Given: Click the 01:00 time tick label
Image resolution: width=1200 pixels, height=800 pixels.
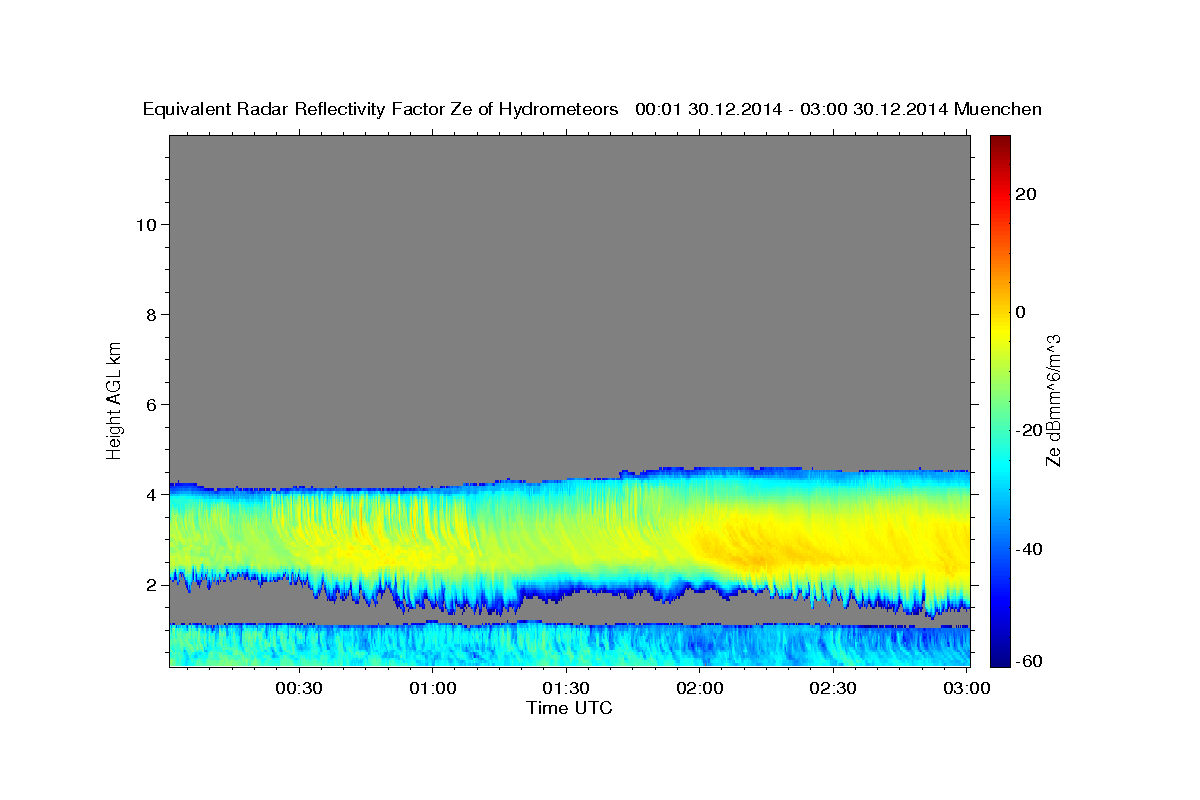Looking at the screenshot, I should 432,689.
